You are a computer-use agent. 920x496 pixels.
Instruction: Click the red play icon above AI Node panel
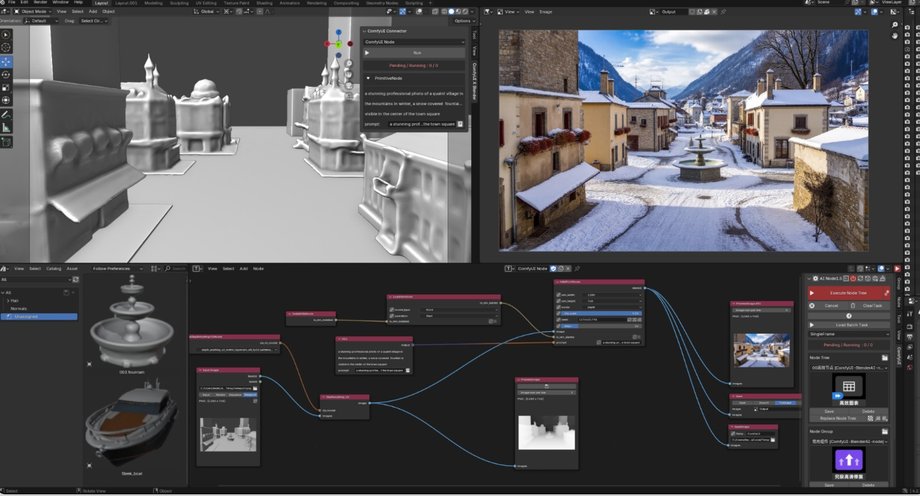897,268
